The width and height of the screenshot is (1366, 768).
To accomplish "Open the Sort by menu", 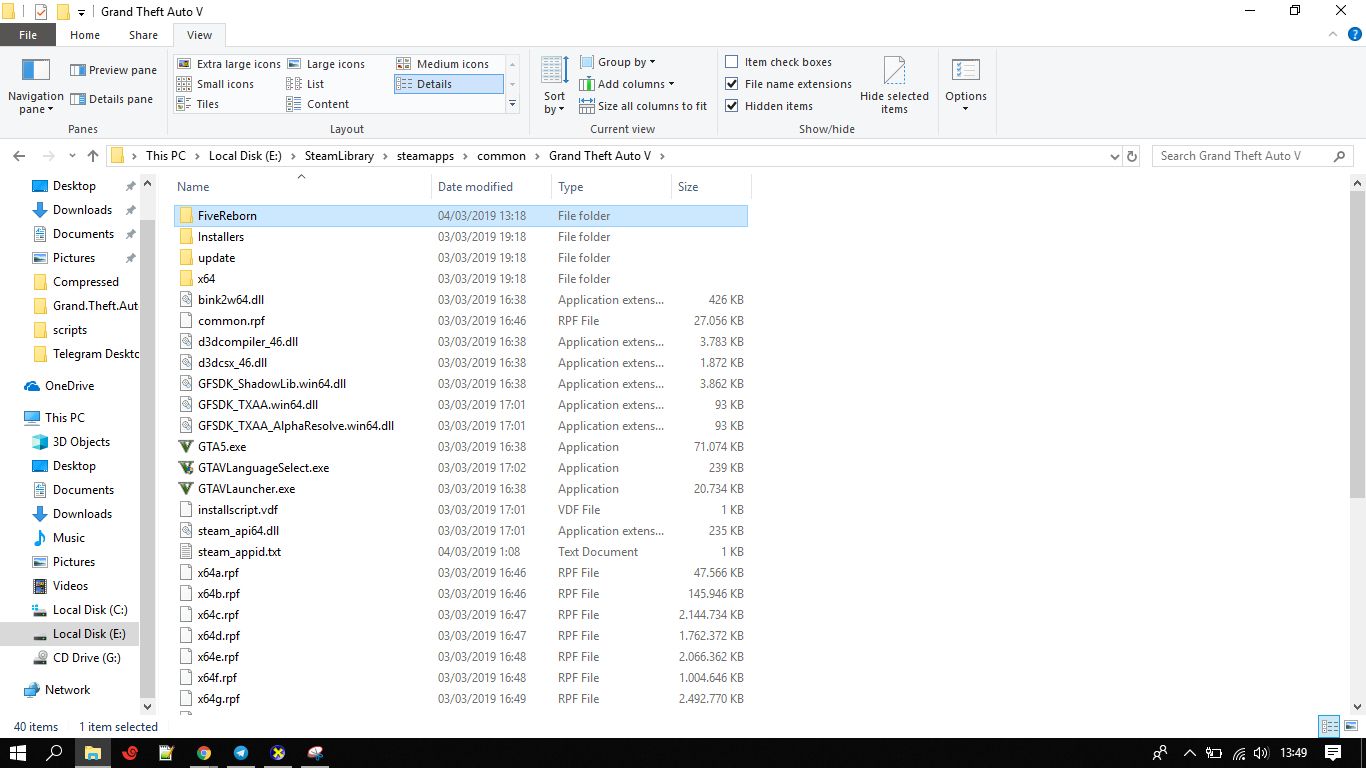I will click(x=554, y=86).
